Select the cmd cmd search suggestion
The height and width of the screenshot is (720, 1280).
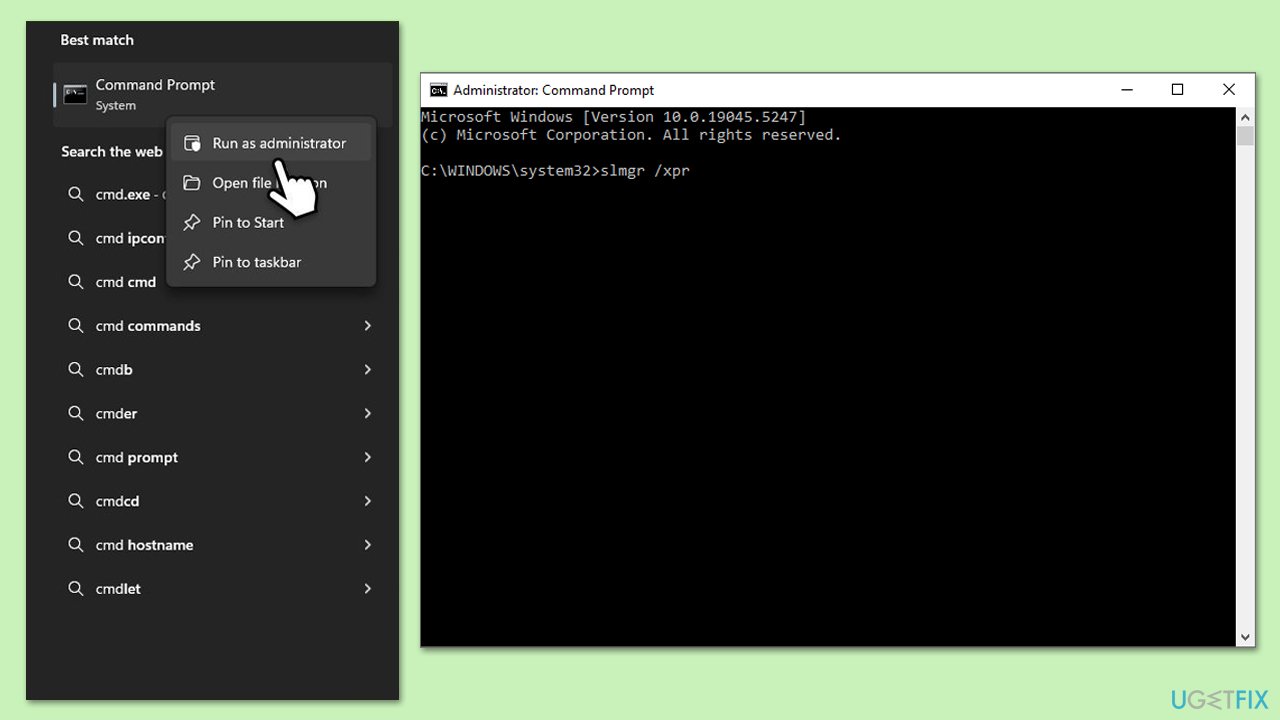pos(125,282)
